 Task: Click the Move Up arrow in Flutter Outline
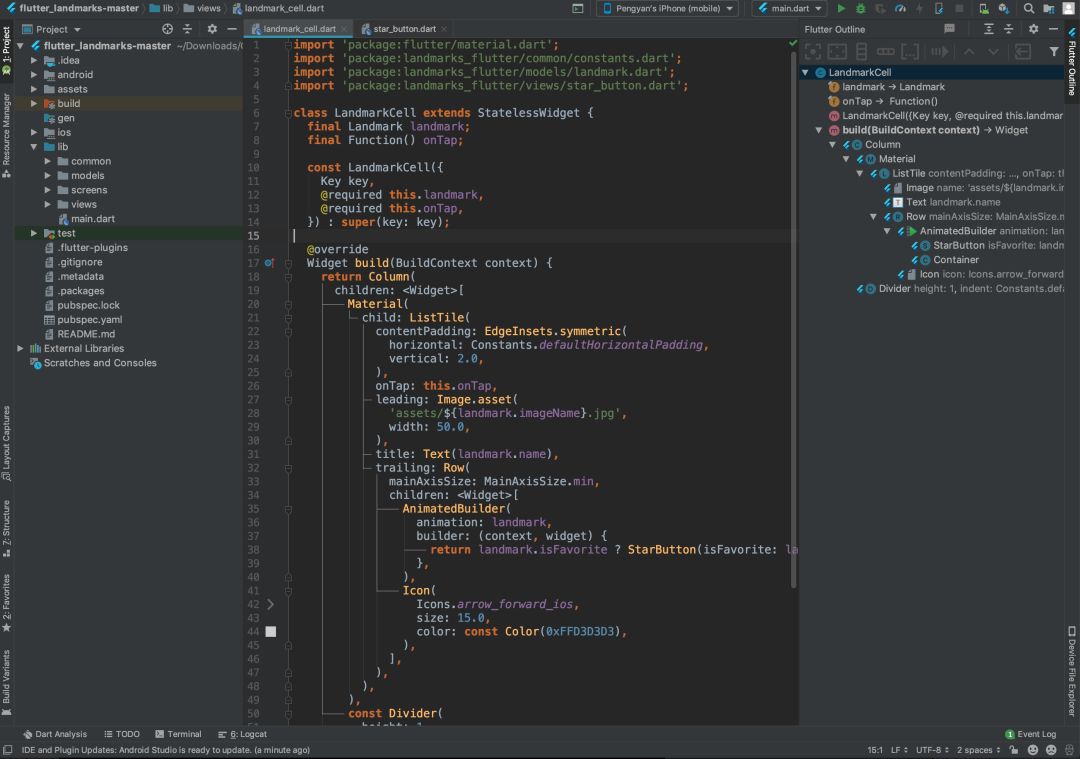coord(968,52)
